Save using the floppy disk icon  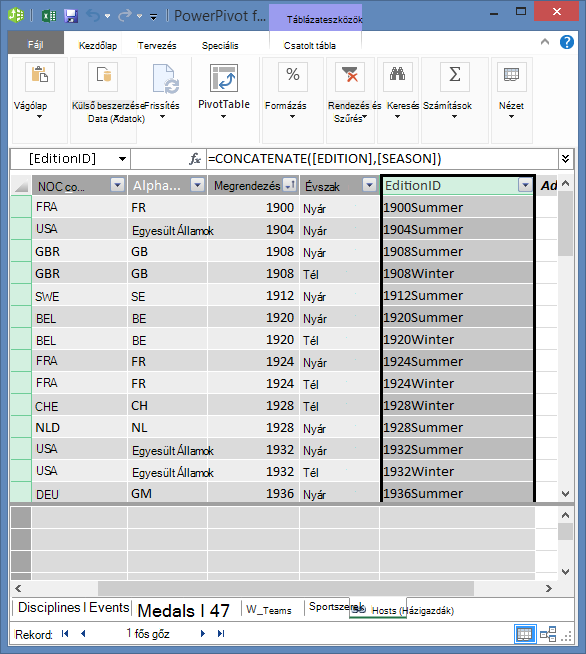click(71, 16)
